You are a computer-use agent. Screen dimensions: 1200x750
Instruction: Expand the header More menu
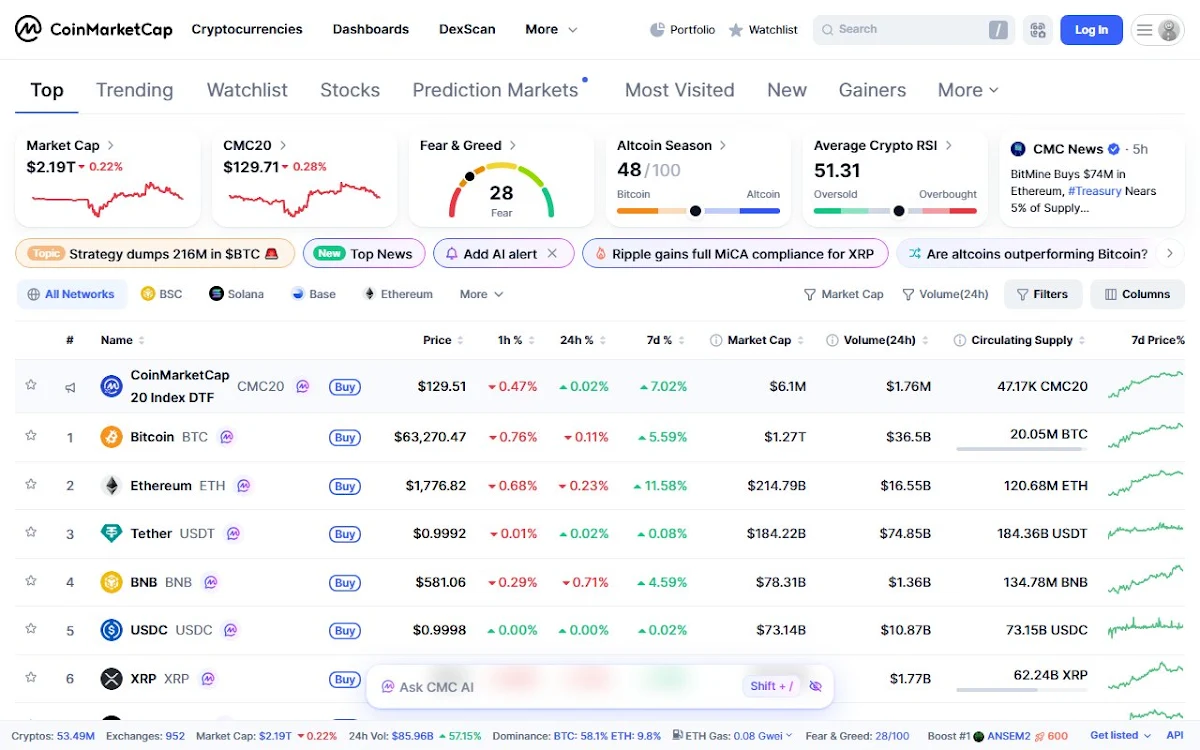(551, 30)
